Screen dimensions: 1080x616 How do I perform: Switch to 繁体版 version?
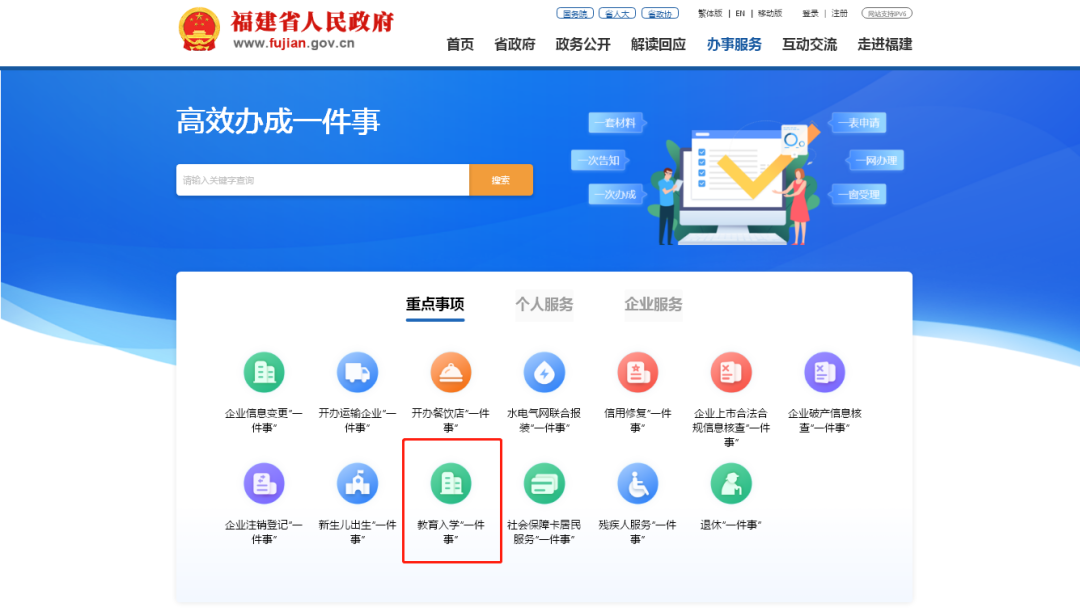coord(710,13)
